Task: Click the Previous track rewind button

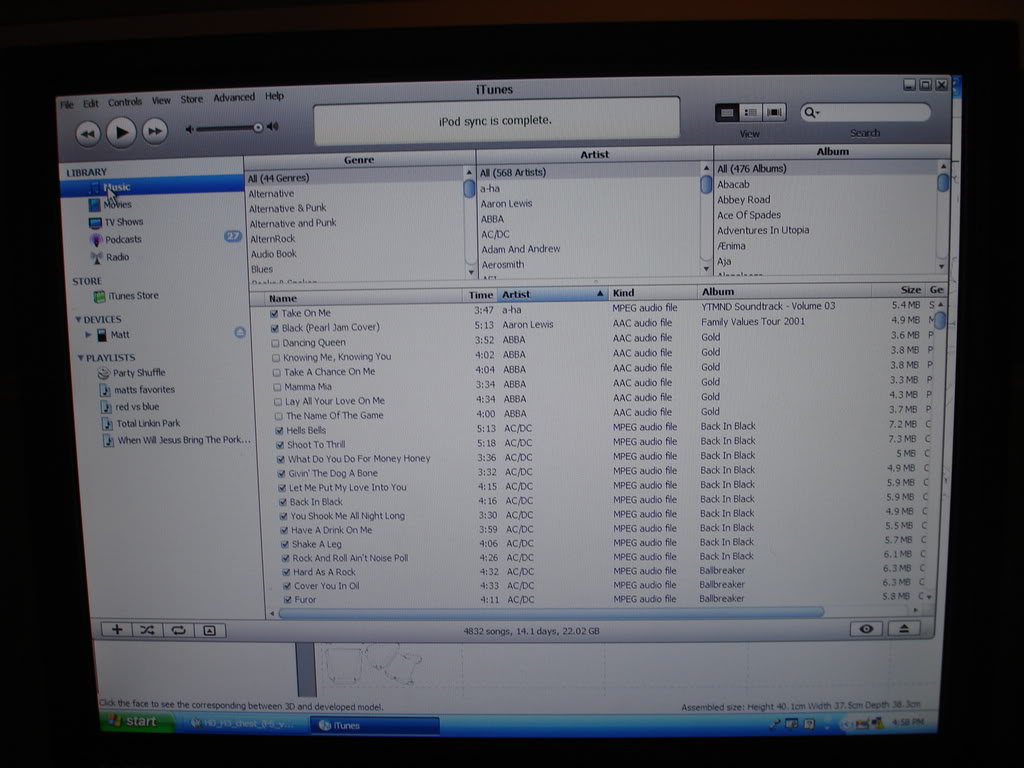Action: [x=88, y=134]
